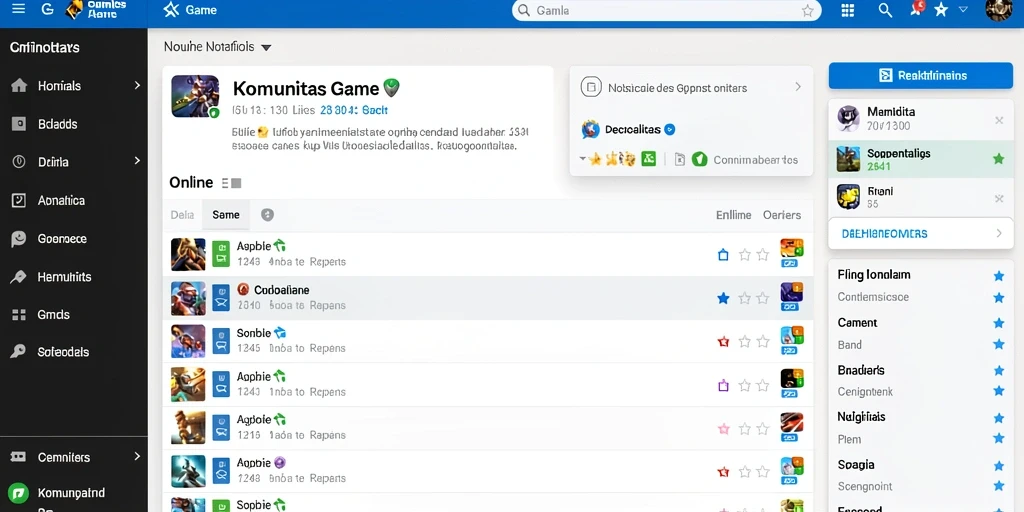Toggle the green star on Sopentaligs item

999,159
